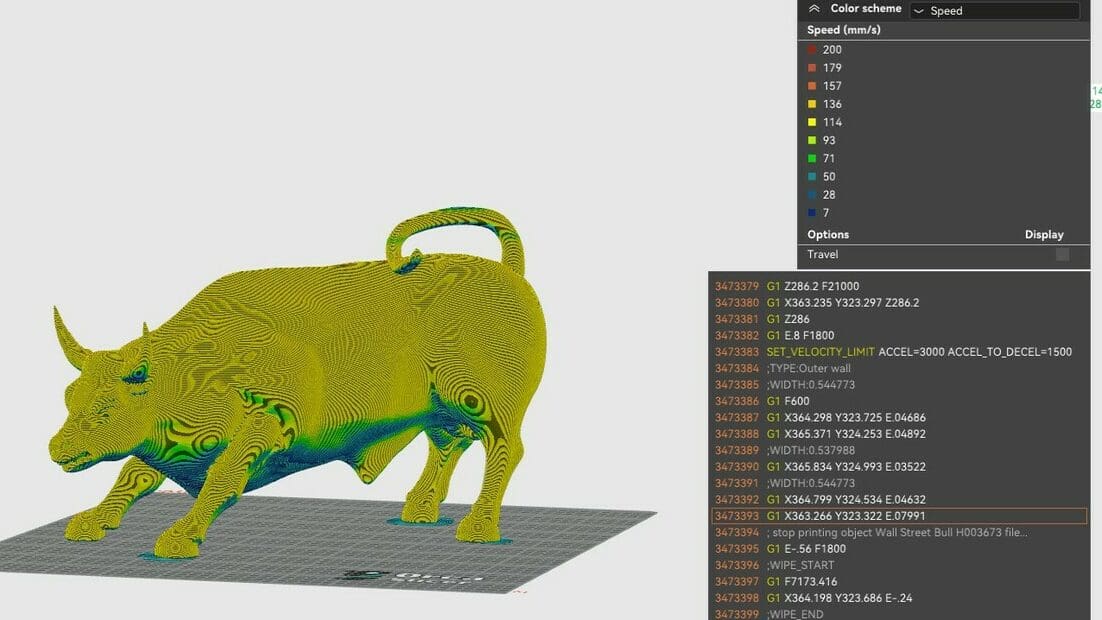Select line 3473385 ';WIDTH:0.544773'

pos(900,385)
